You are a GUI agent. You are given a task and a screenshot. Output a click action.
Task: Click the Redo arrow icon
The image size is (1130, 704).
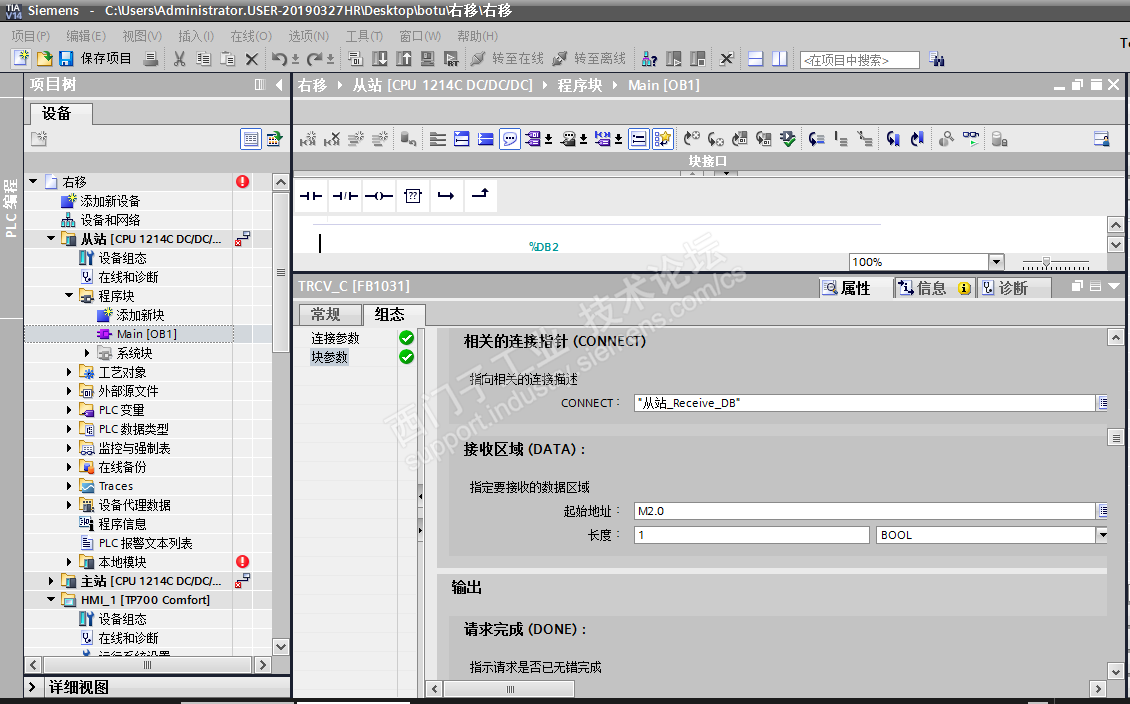[x=314, y=58]
